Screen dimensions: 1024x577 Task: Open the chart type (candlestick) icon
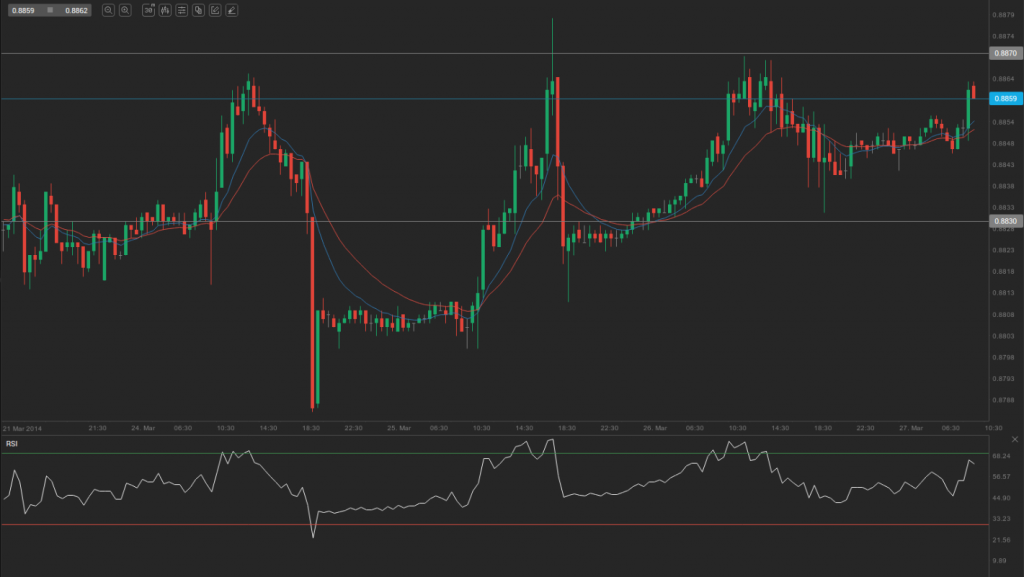click(x=166, y=9)
